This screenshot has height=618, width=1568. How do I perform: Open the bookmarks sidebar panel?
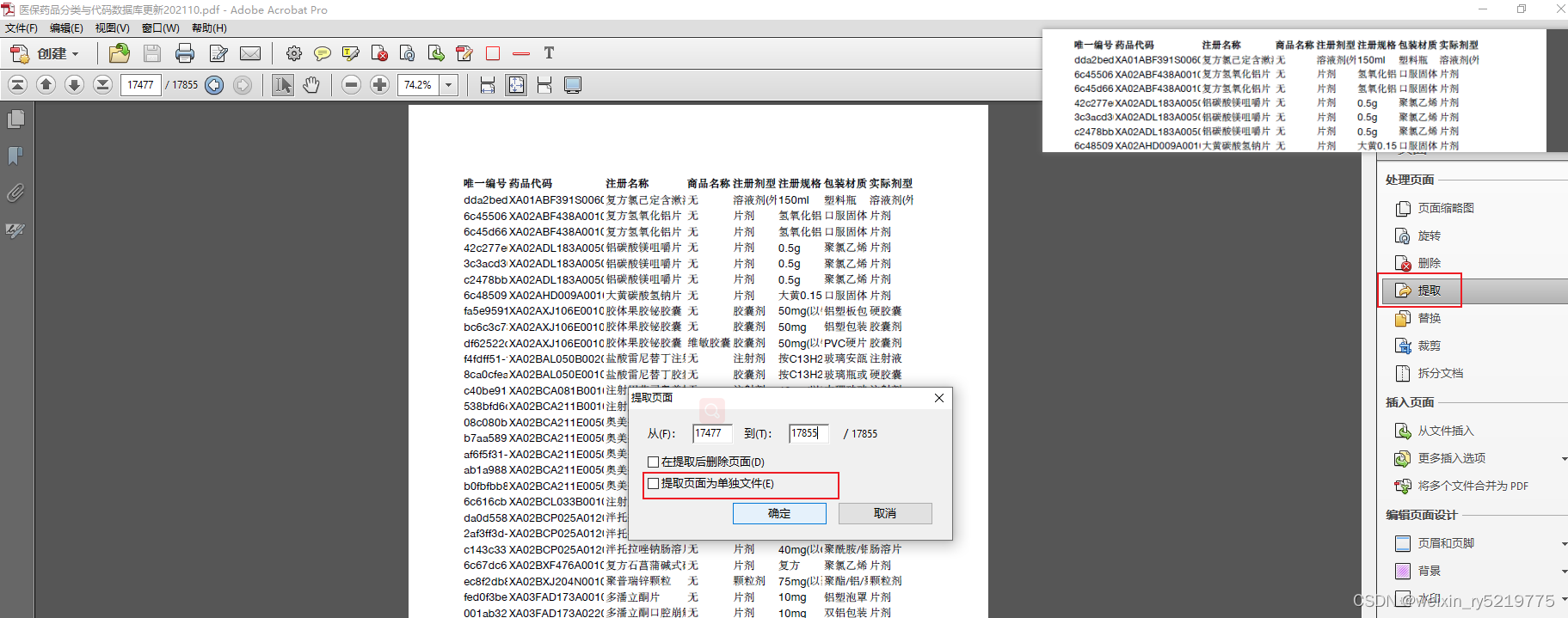point(15,156)
